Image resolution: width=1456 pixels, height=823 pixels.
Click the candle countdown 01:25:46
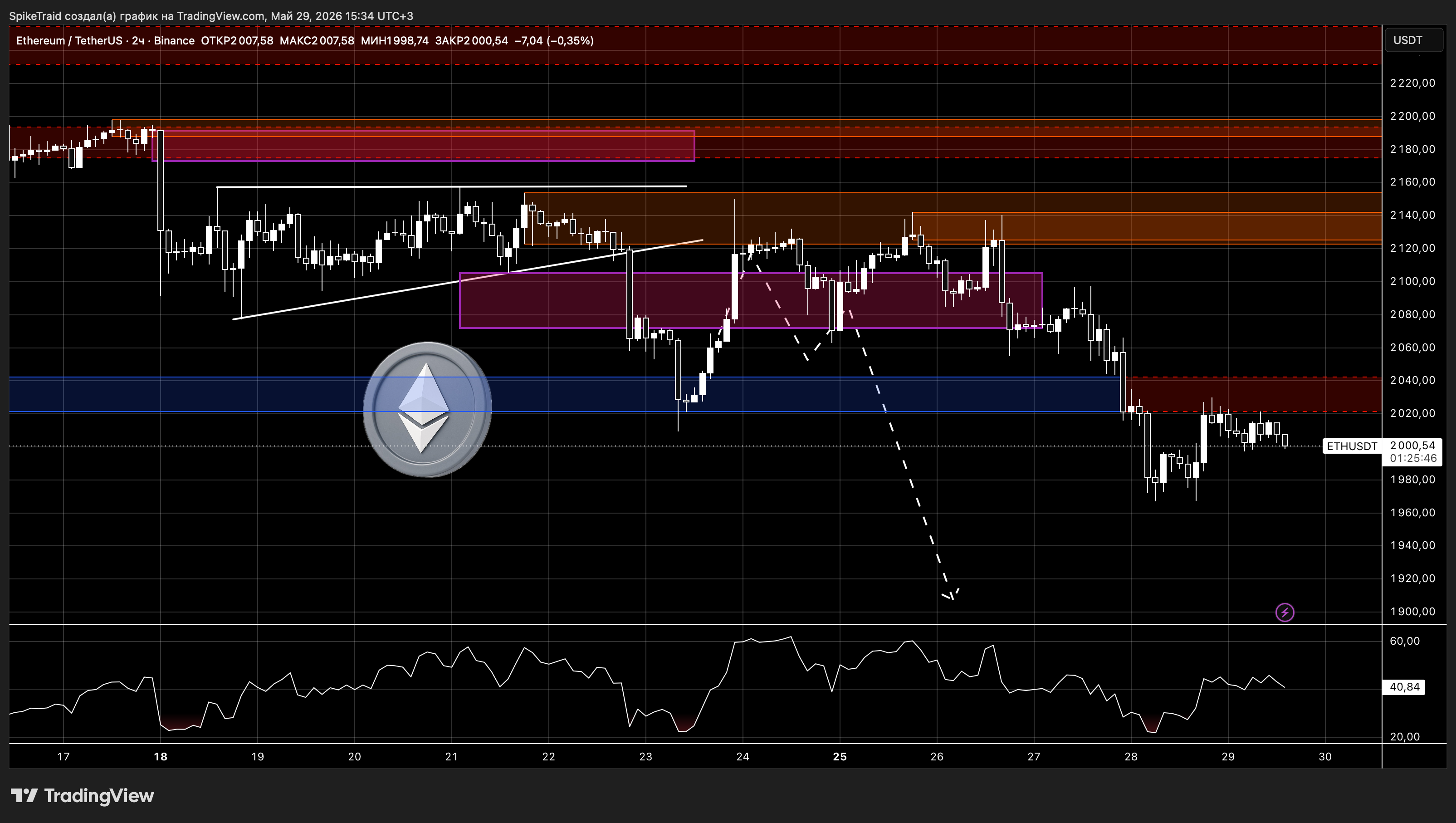point(1412,458)
